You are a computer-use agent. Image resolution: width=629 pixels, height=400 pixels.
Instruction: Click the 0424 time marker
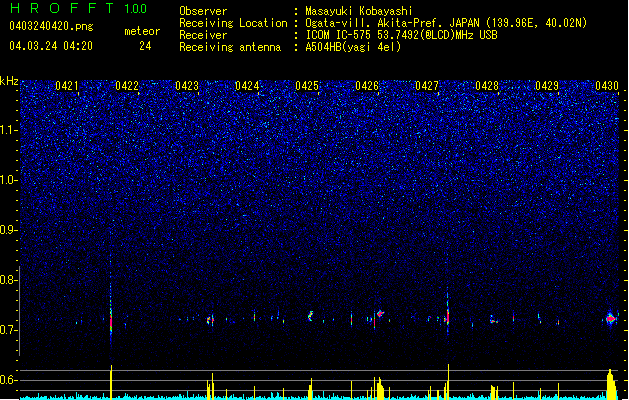point(247,86)
